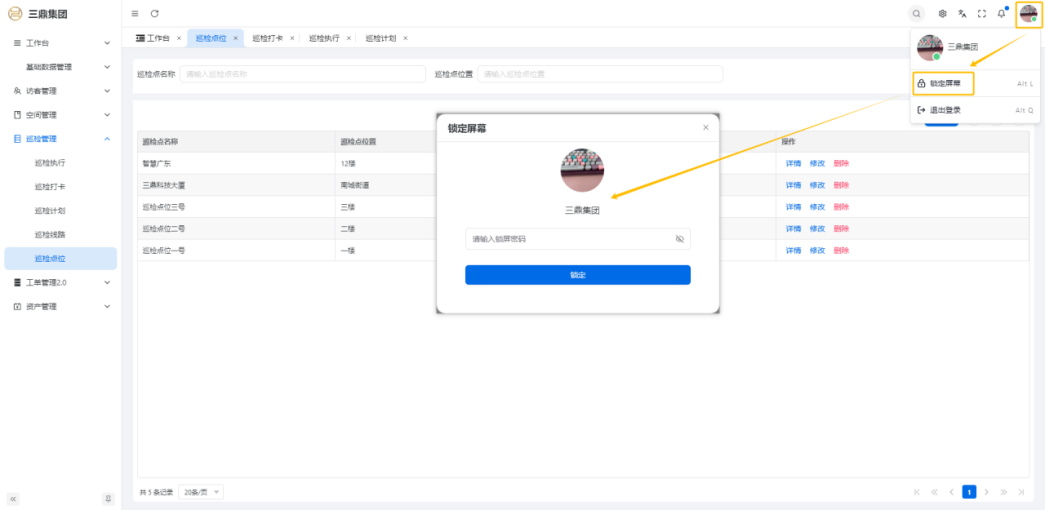
Task: Switch to the 巡检打卡 tab
Action: (268, 38)
